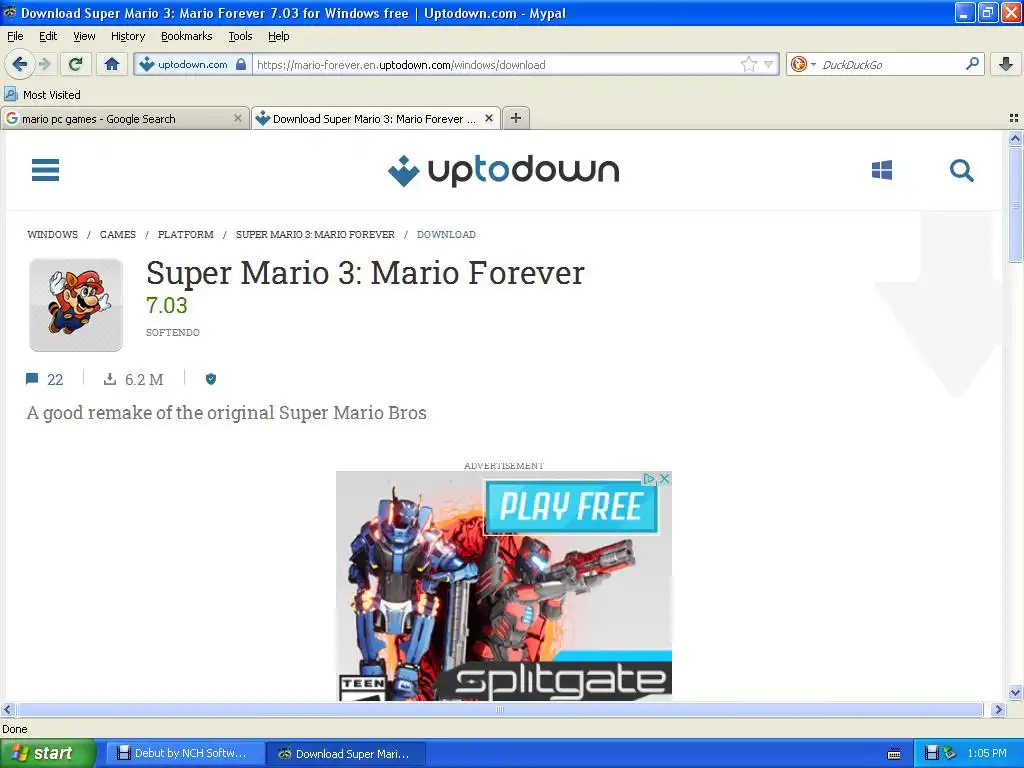Reload the current page
This screenshot has width=1024, height=768.
(76, 64)
